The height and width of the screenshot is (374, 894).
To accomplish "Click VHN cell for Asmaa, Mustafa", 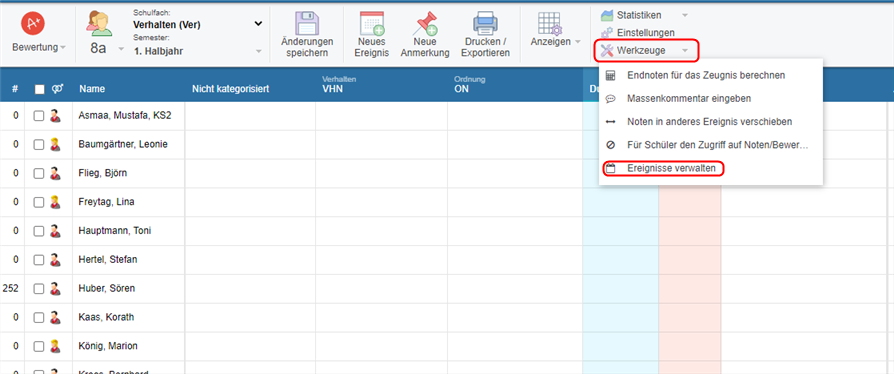I will pos(381,116).
